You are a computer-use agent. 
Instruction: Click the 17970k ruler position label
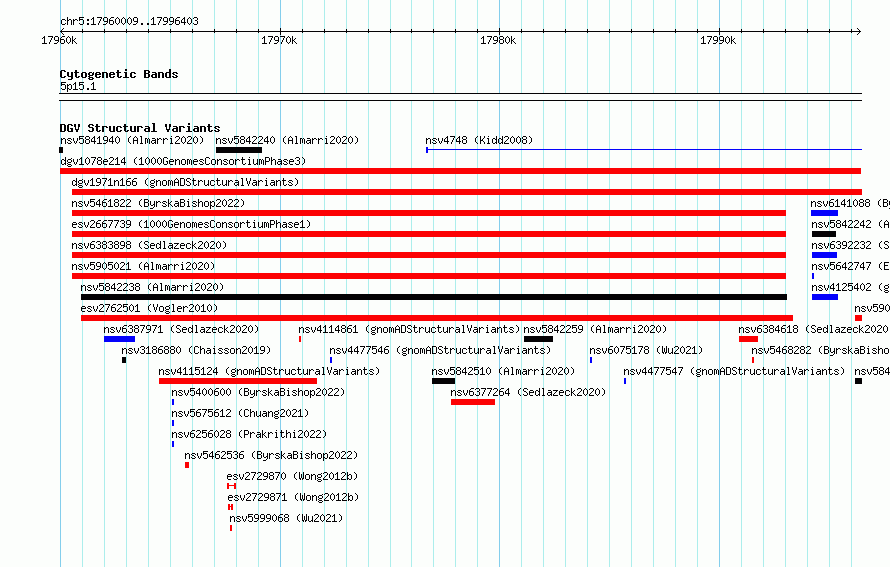click(279, 40)
